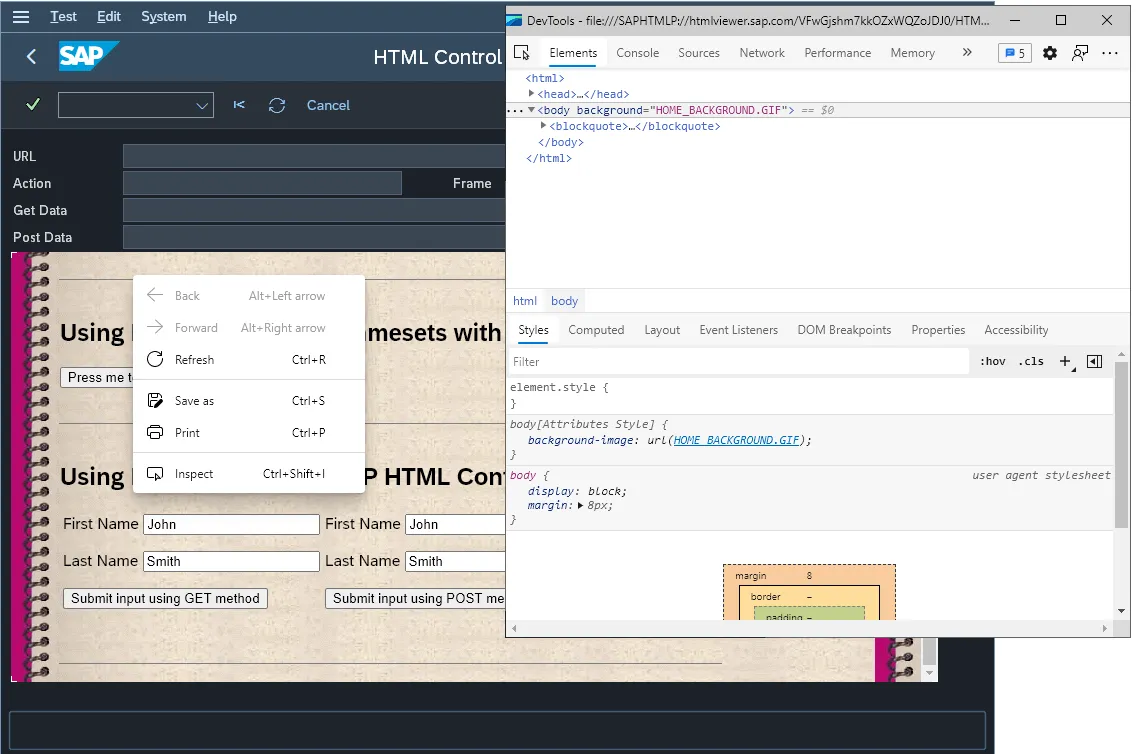
Task: Open the issues counter showing 5
Action: 1014,53
